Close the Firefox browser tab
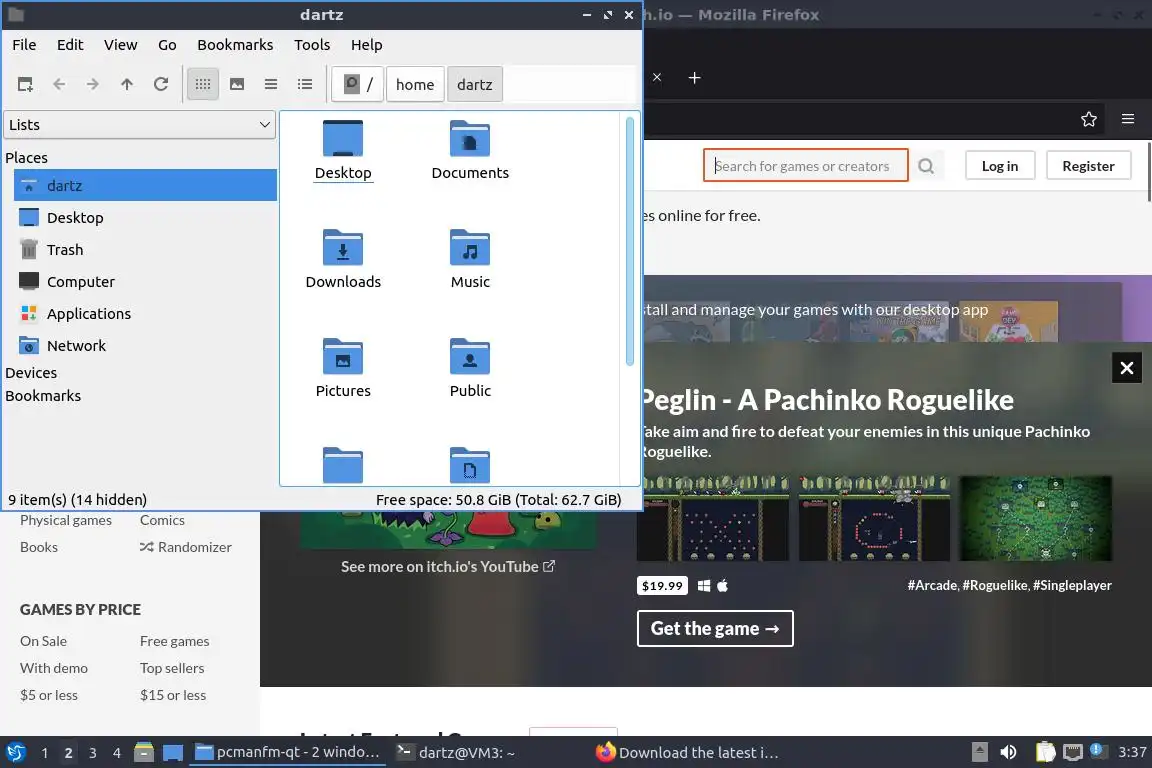The width and height of the screenshot is (1152, 768). click(657, 77)
